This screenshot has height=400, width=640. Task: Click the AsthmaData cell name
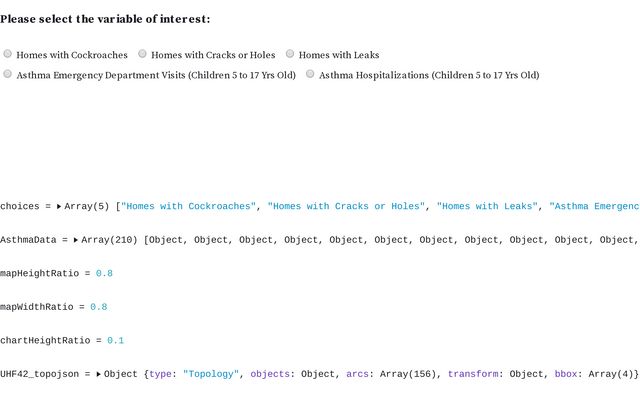click(x=28, y=240)
